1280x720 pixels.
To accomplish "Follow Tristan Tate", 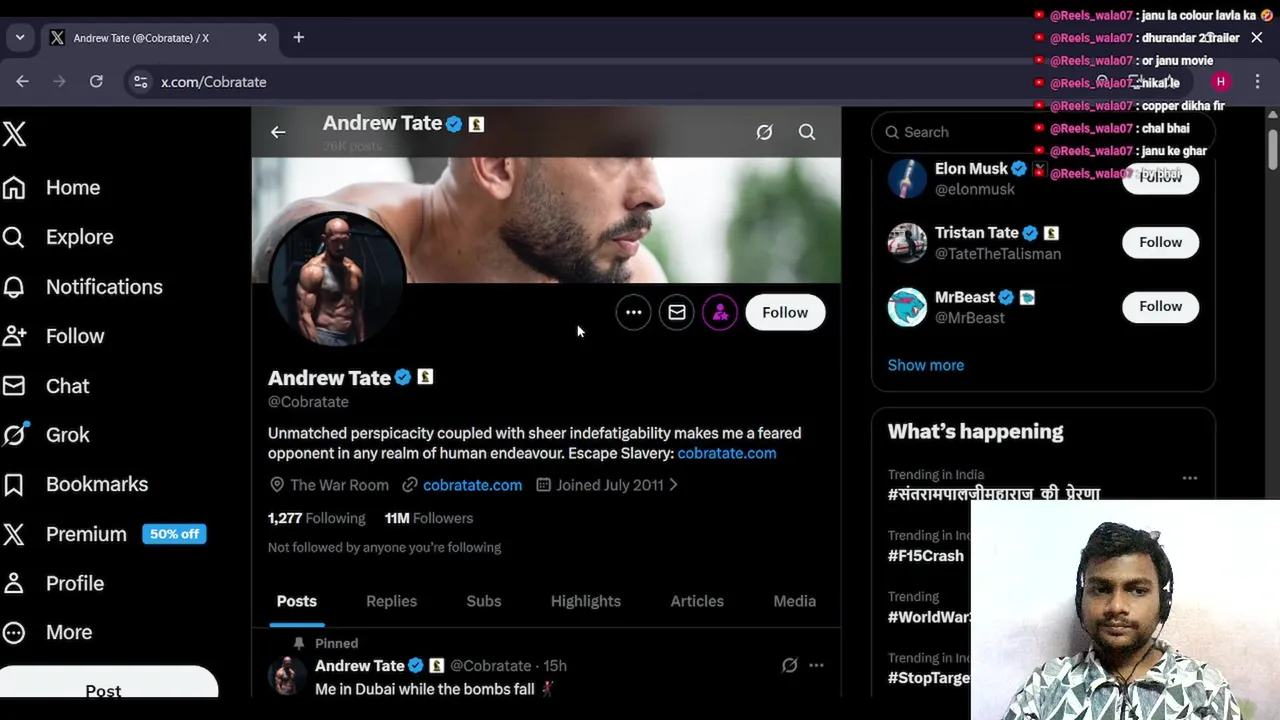I will [x=1160, y=242].
